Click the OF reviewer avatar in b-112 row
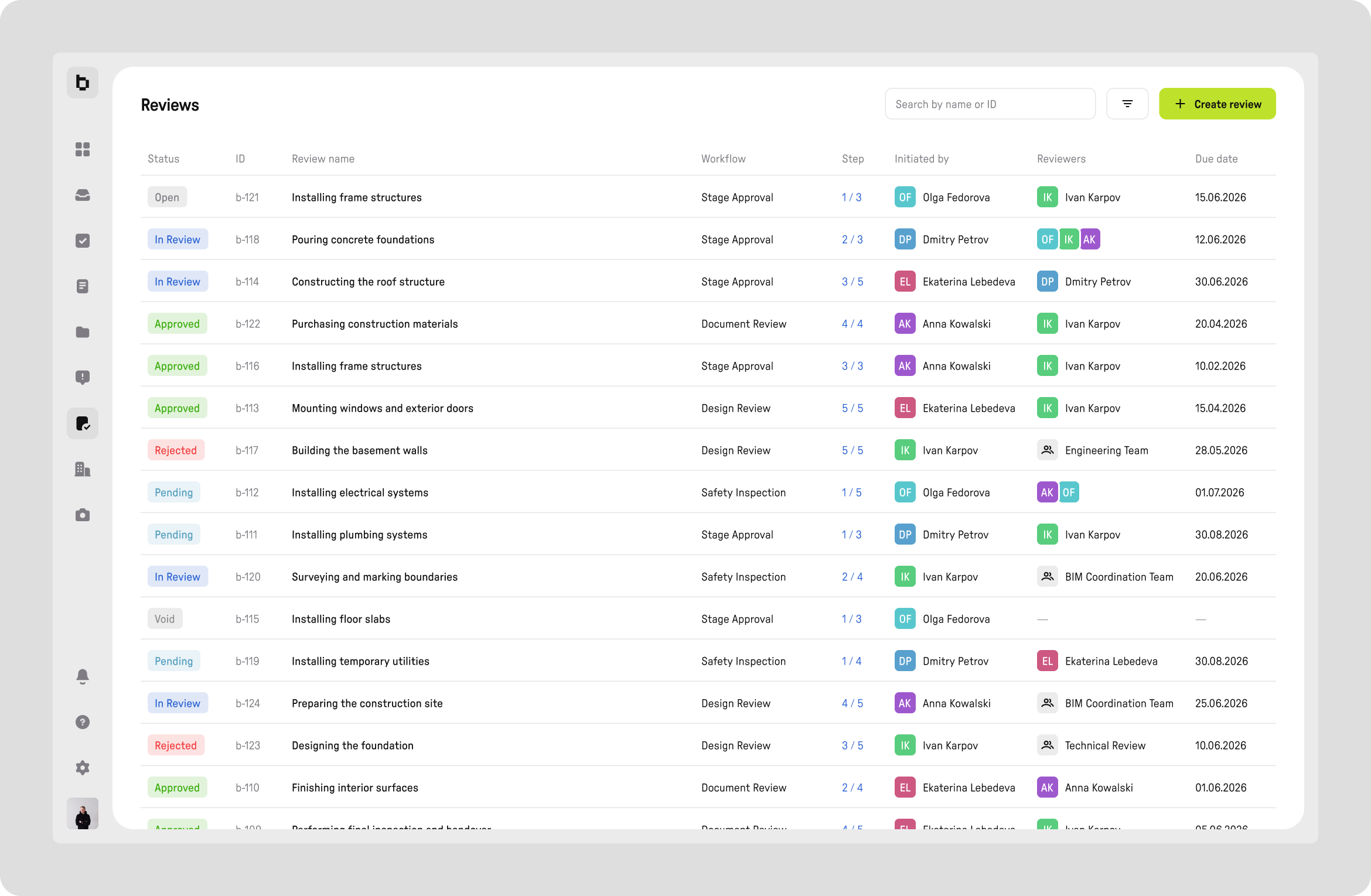 1069,493
